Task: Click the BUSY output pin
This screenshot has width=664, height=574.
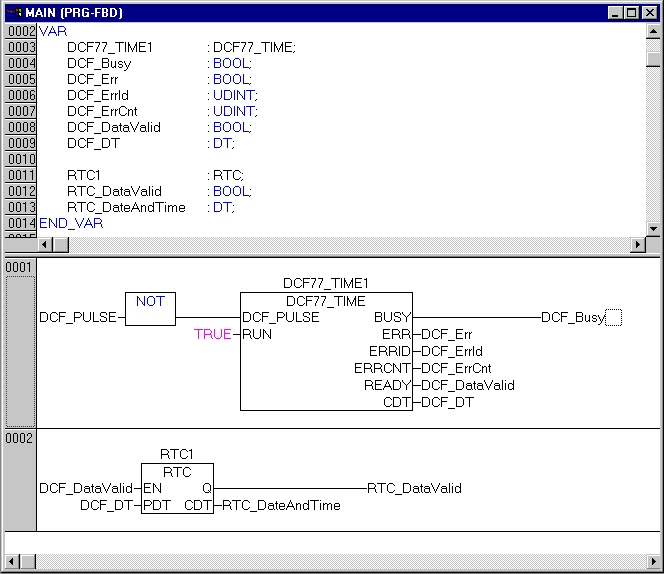Action: coord(392,317)
